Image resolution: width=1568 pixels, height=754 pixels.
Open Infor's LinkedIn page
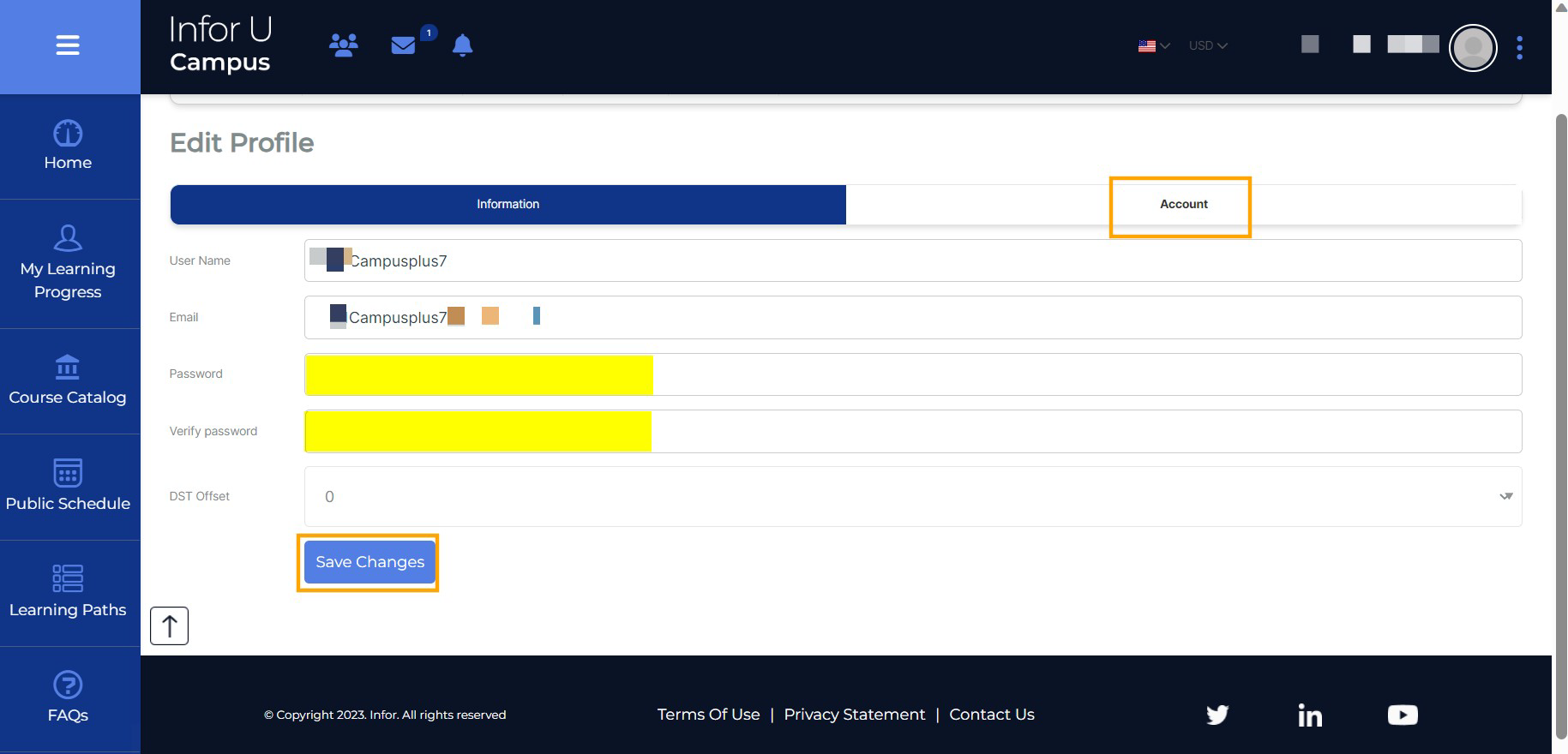coord(1309,715)
